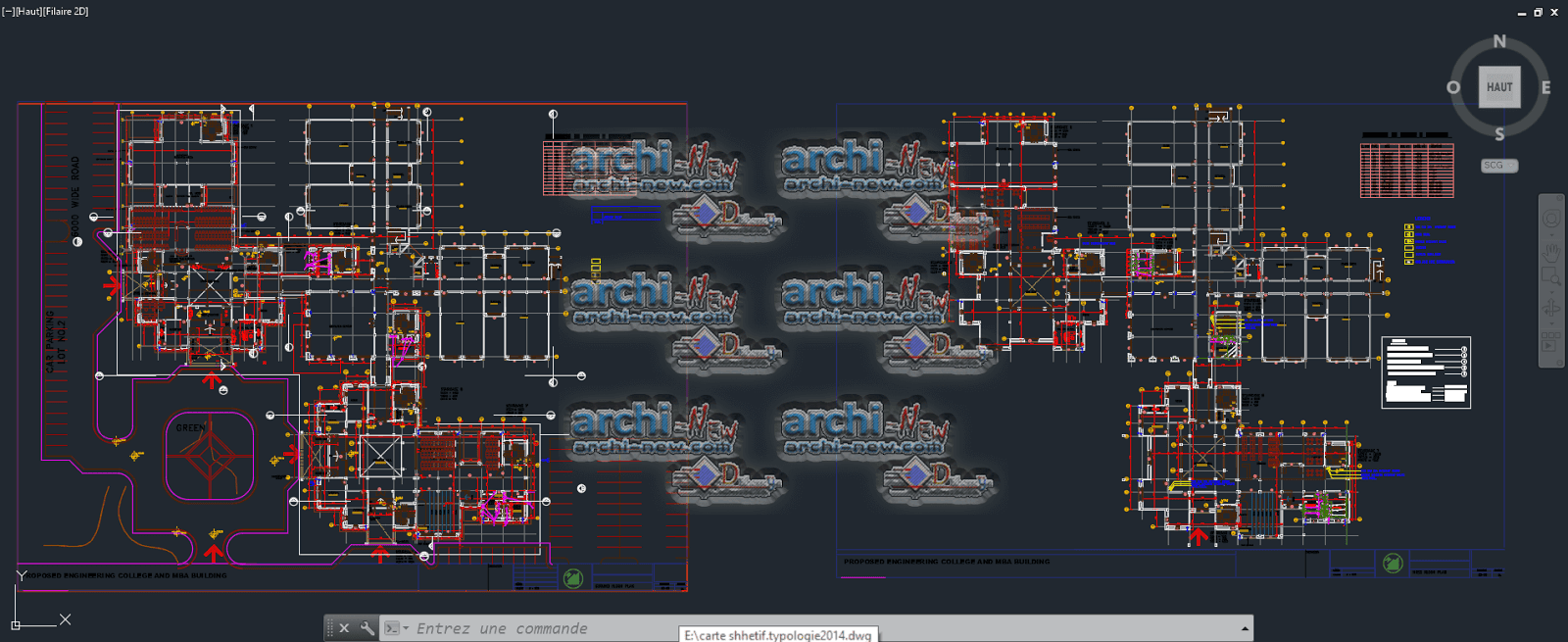1568x642 pixels.
Task: Click the N compass letter on ViewCube
Action: tap(1499, 41)
